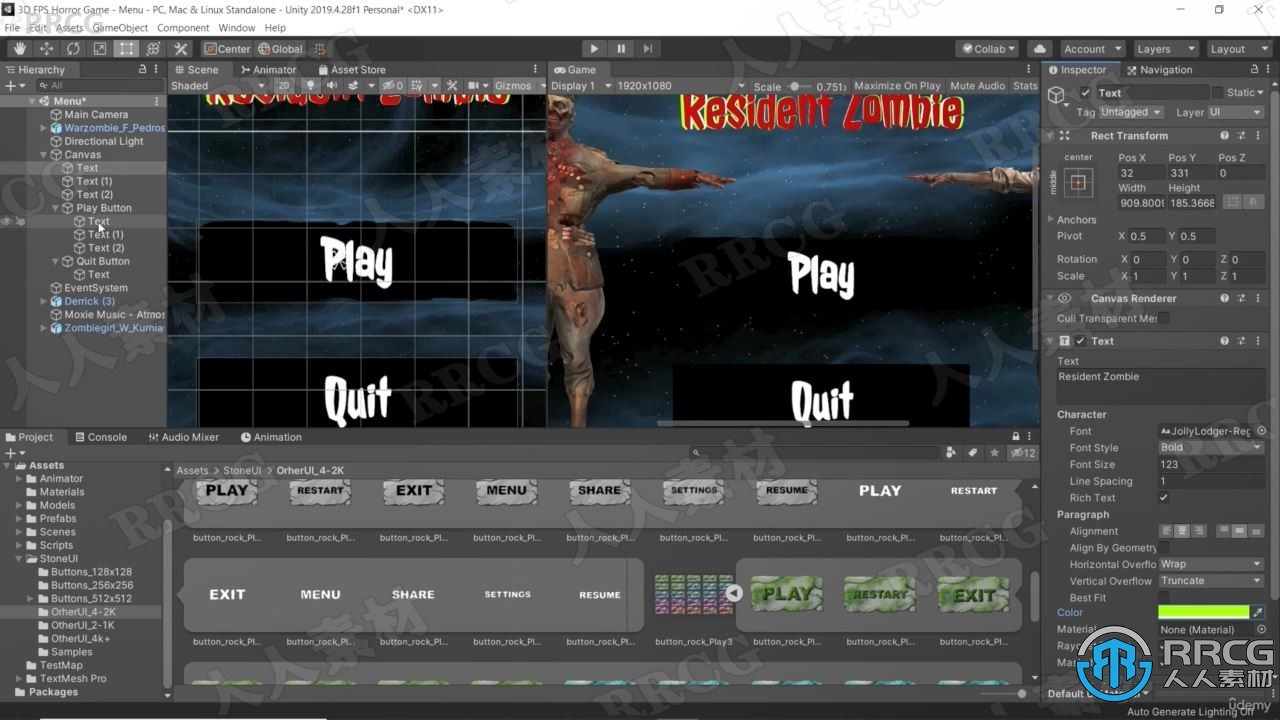This screenshot has width=1280, height=720.
Task: Select the Transform tool
Action: [x=153, y=48]
